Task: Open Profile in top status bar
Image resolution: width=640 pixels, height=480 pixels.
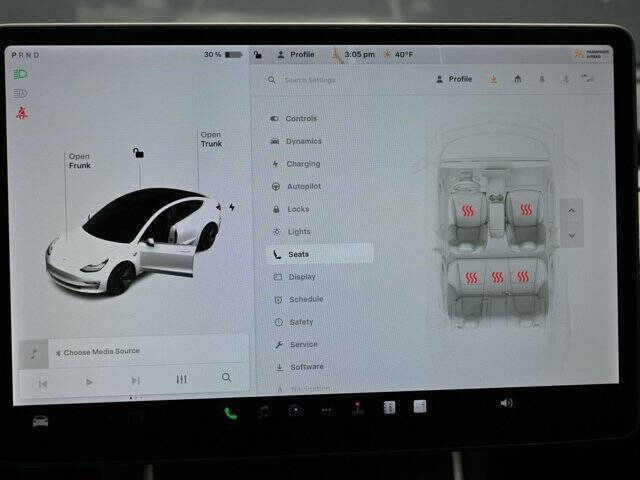Action: 296,54
